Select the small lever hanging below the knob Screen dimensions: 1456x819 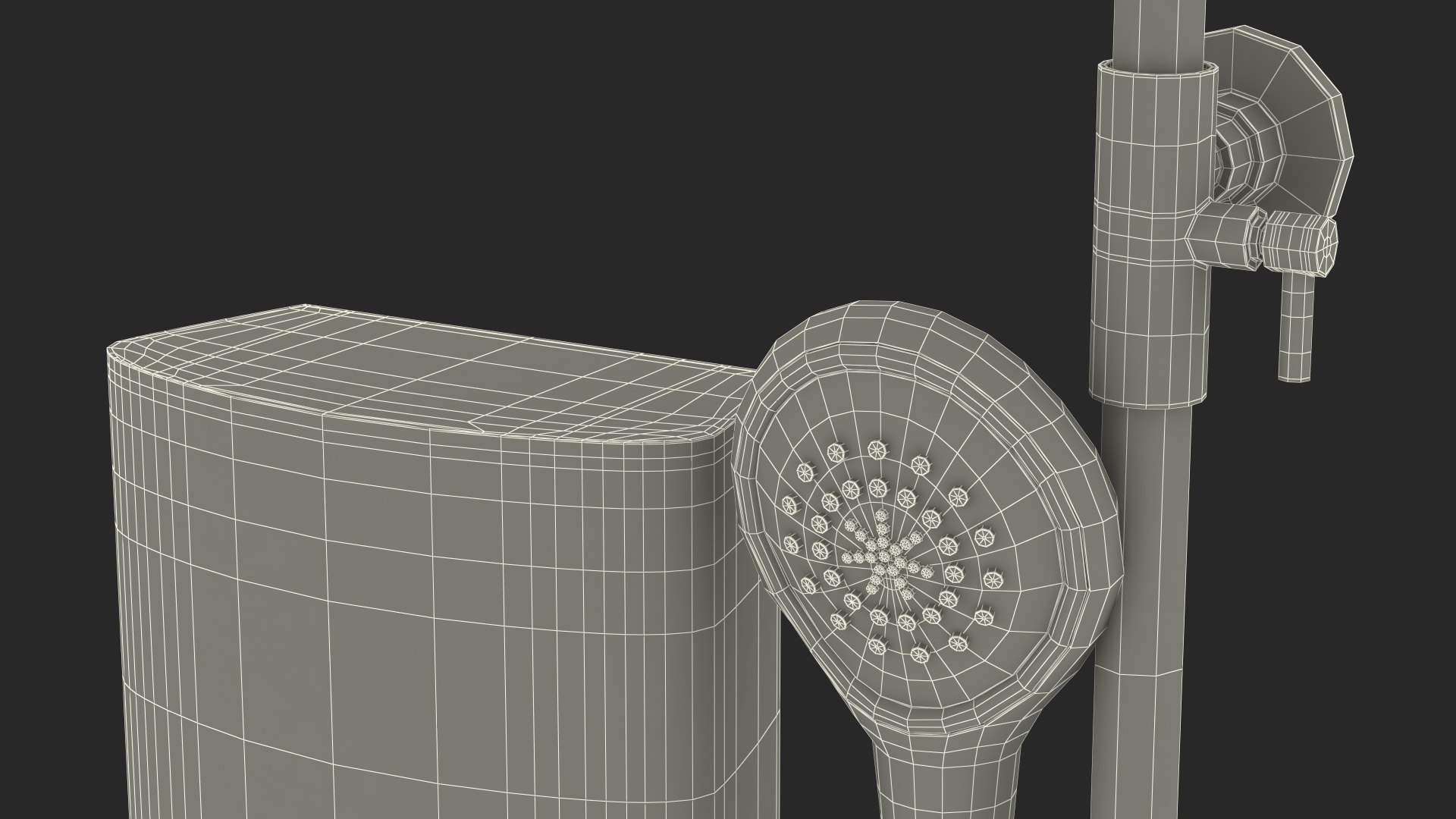[x=1294, y=326]
